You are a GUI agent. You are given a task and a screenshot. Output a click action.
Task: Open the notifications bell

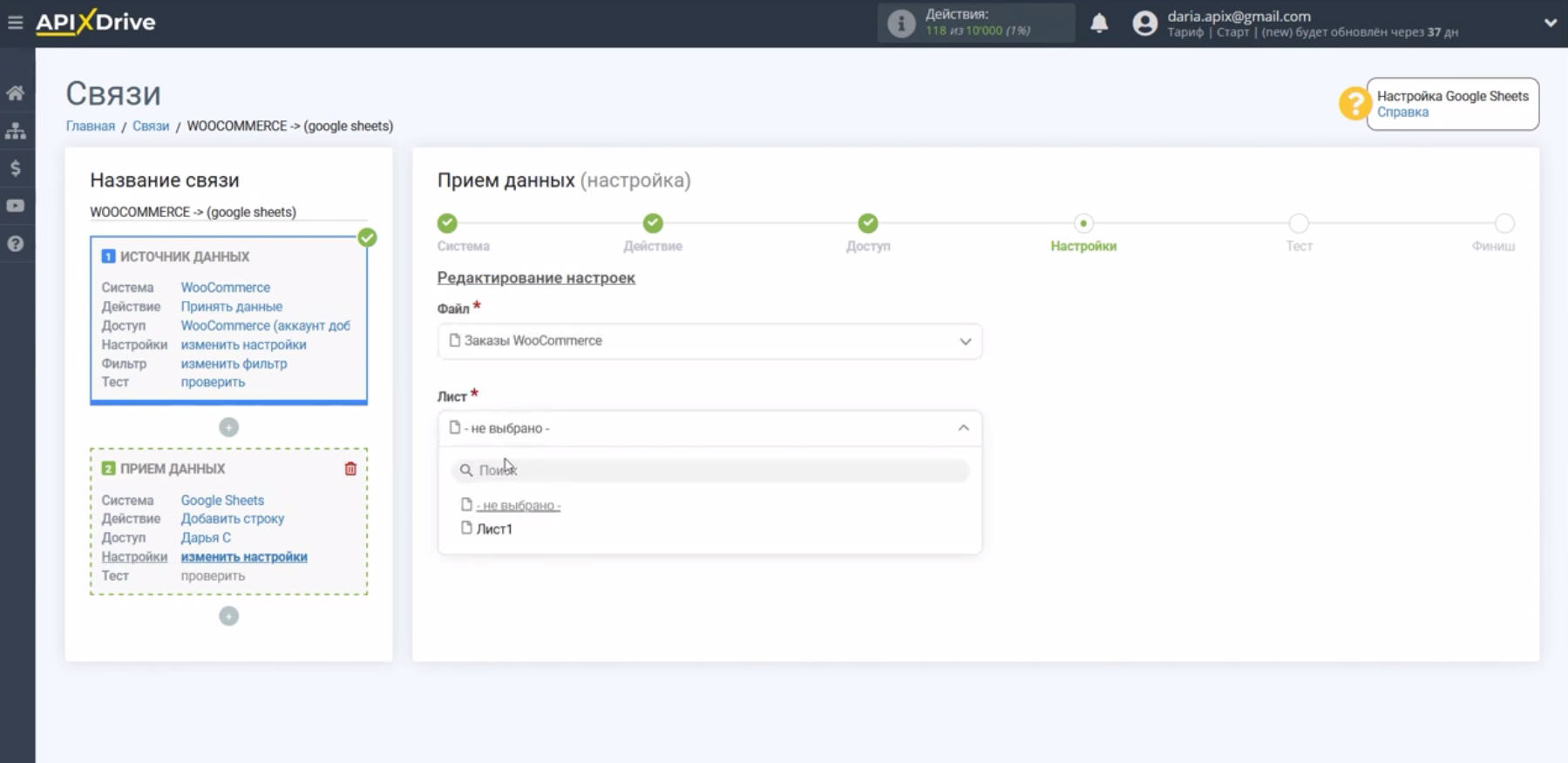pos(1099,24)
